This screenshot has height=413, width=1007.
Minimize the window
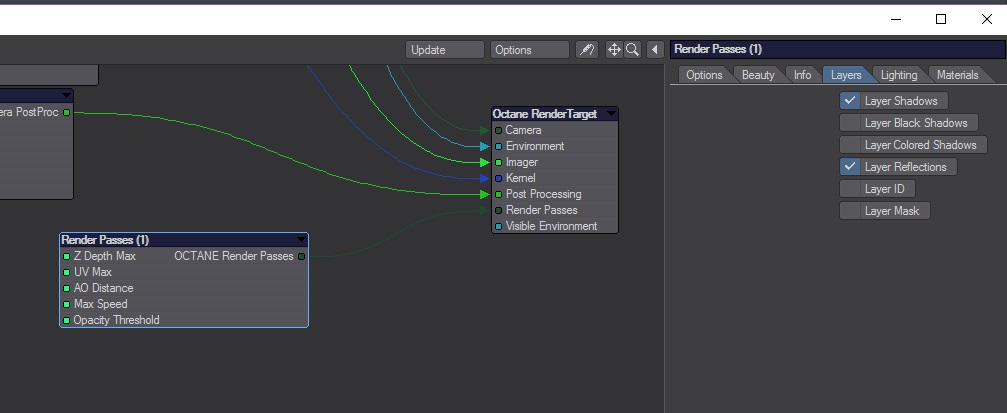tap(896, 19)
